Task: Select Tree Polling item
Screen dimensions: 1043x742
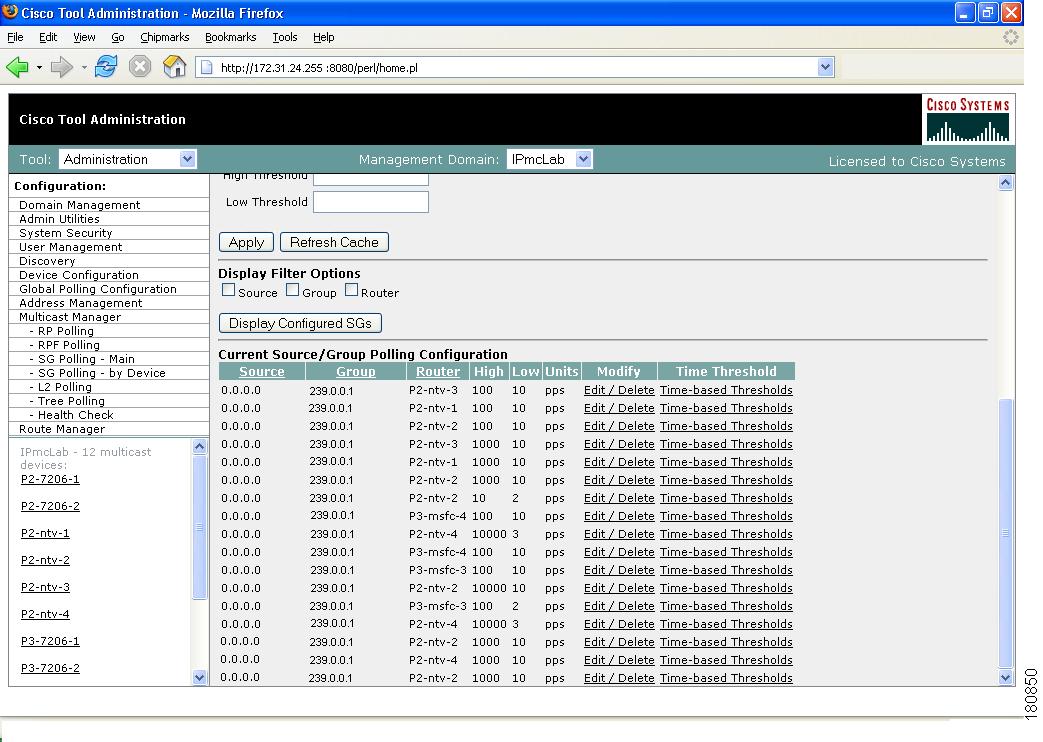Action: (x=71, y=401)
